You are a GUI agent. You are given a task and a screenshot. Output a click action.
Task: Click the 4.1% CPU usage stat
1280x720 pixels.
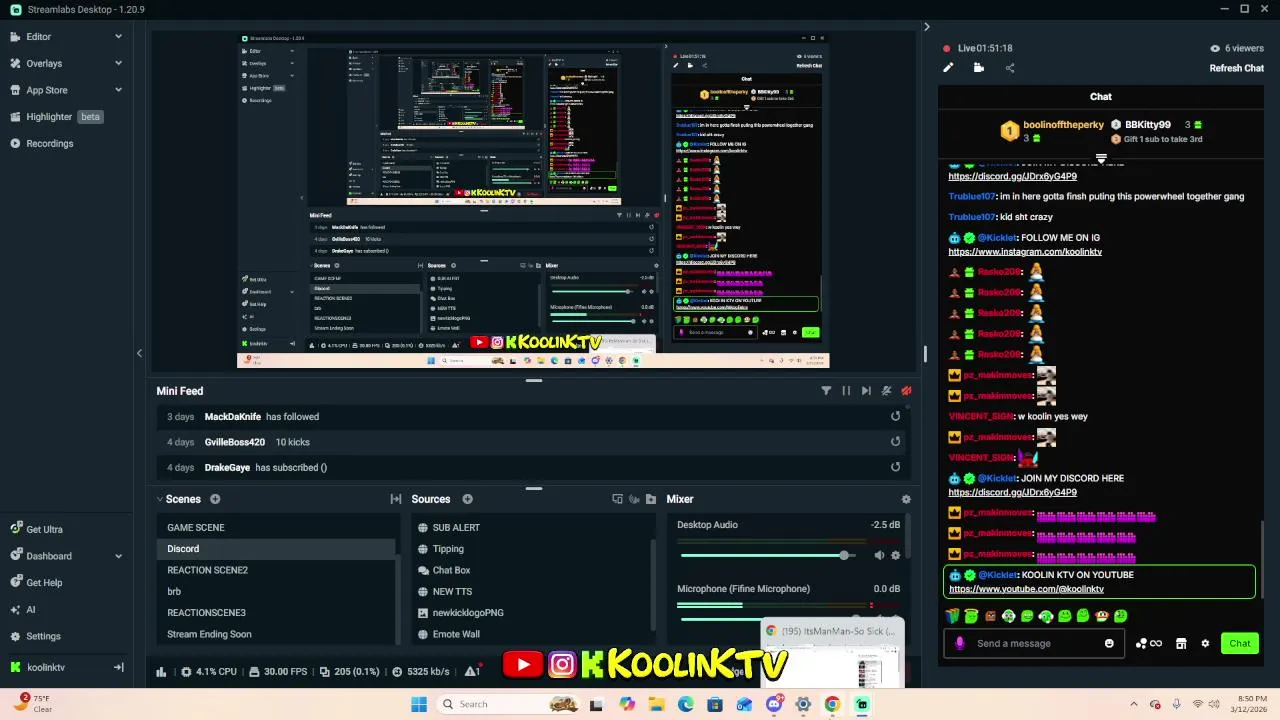[208, 672]
